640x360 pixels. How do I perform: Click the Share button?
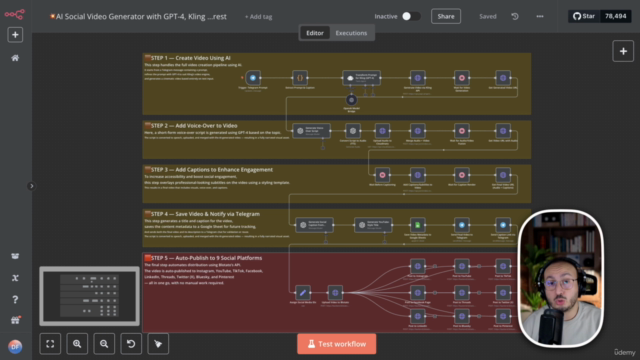click(x=446, y=16)
